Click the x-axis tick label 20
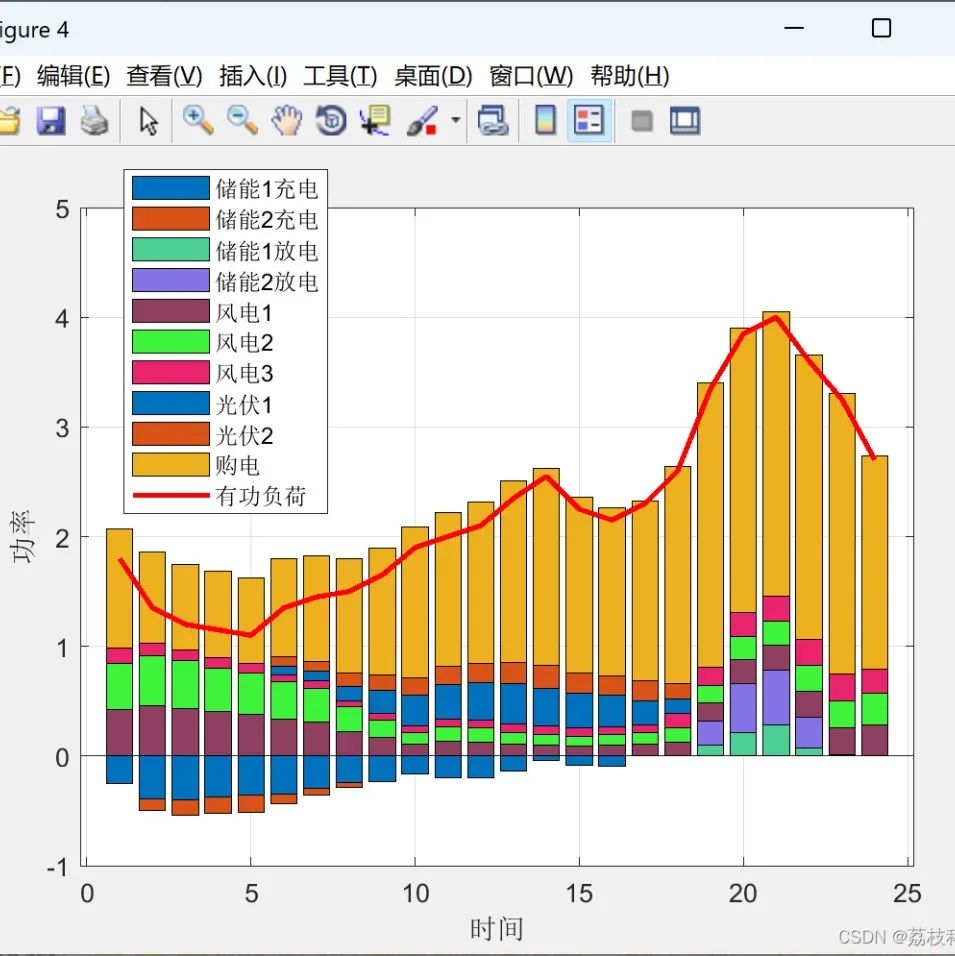The image size is (955, 956). 743,894
